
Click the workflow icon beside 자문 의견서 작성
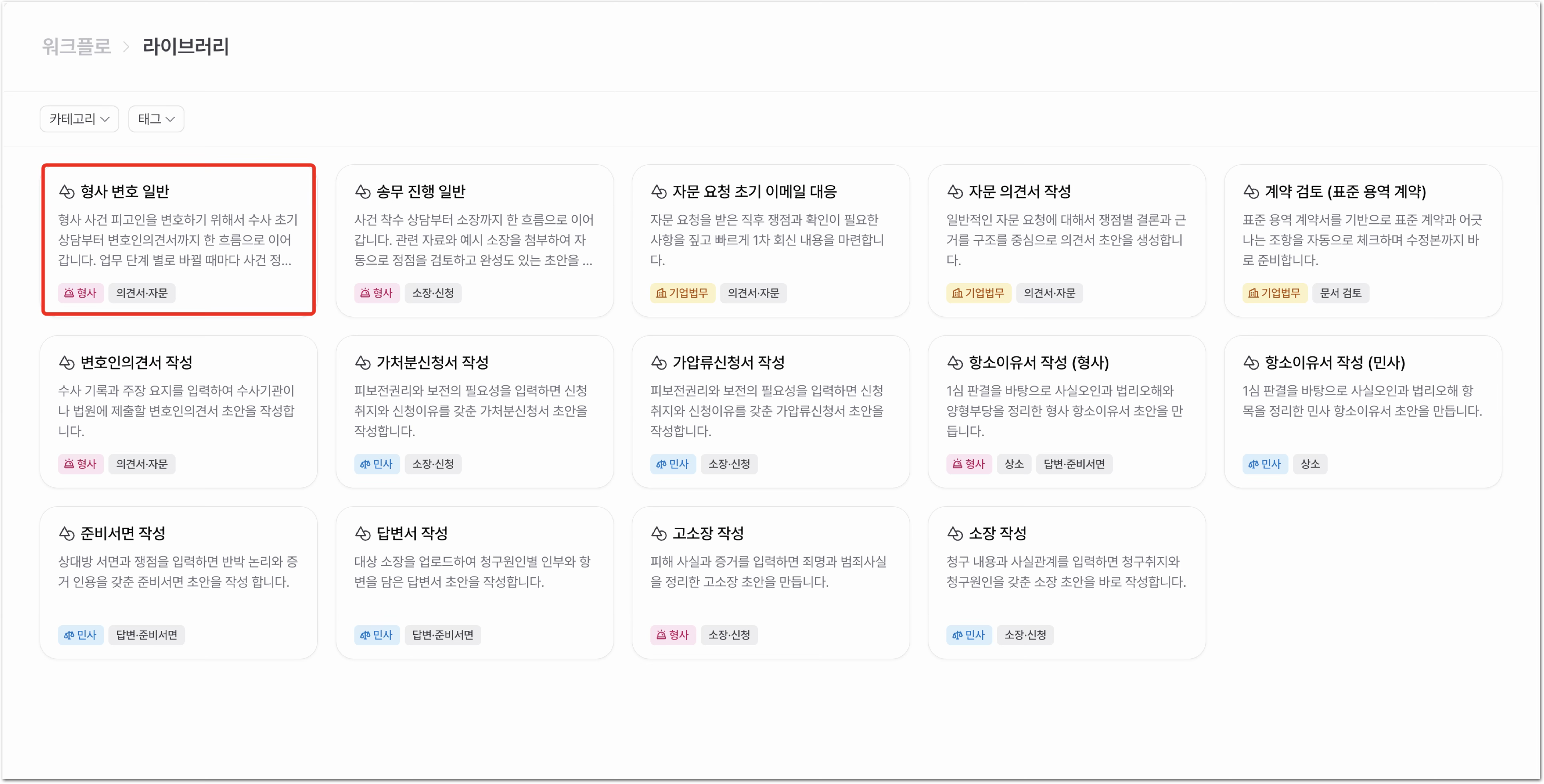pyautogui.click(x=954, y=192)
